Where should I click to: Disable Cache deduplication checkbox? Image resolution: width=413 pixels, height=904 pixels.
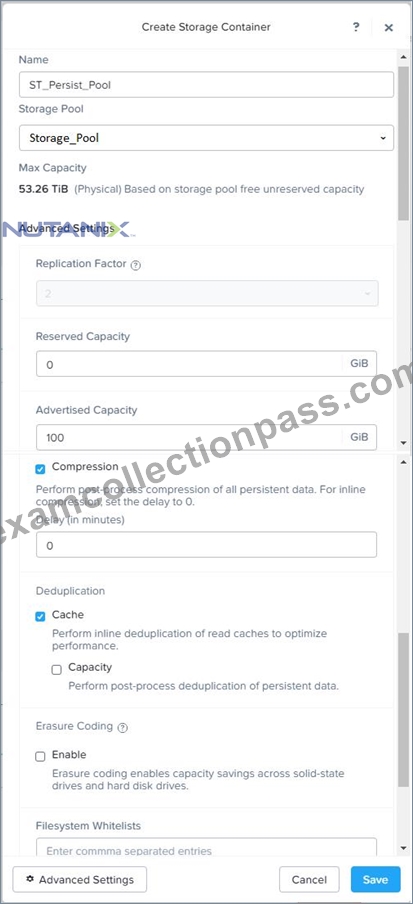point(40,617)
